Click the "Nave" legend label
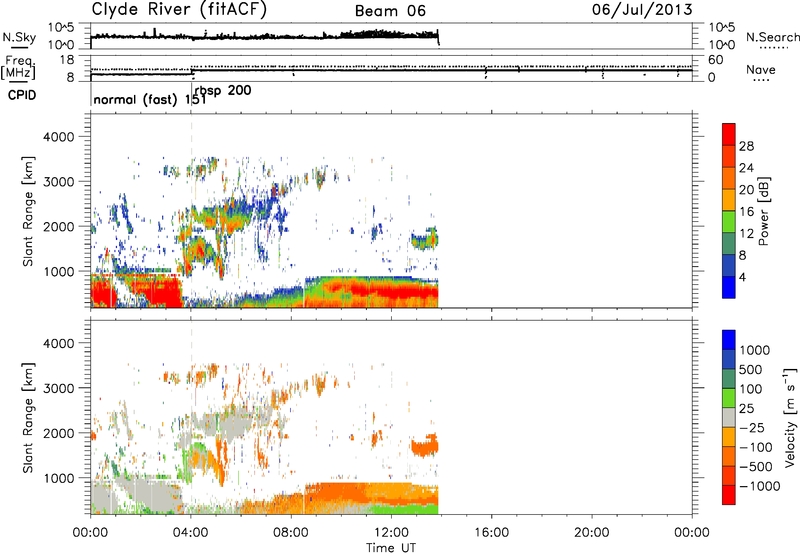Image resolution: width=800 pixels, height=554 pixels. point(760,69)
